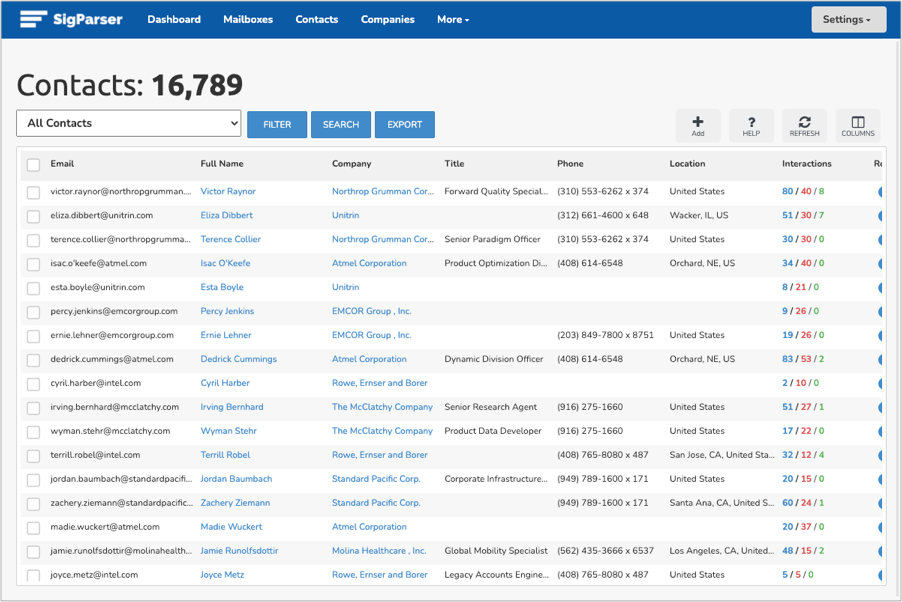The height and width of the screenshot is (602, 902).
Task: Check percy.jenkins@emcorgroup.com row
Action: (x=33, y=312)
